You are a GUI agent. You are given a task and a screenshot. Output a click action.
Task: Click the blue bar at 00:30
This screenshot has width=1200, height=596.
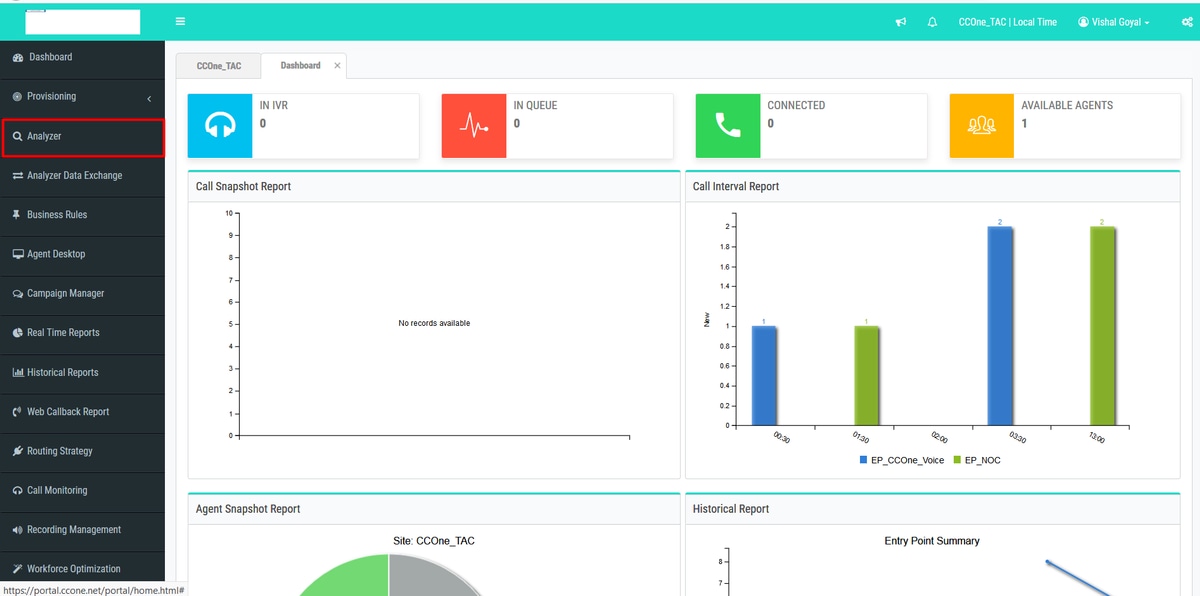764,376
